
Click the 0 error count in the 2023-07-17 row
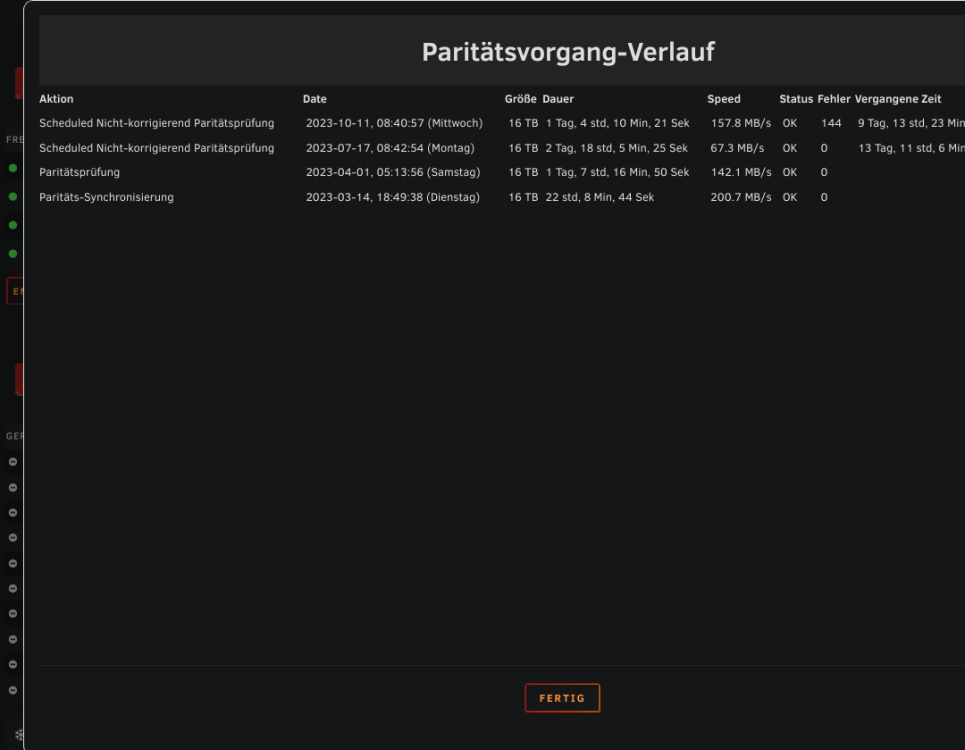(824, 148)
